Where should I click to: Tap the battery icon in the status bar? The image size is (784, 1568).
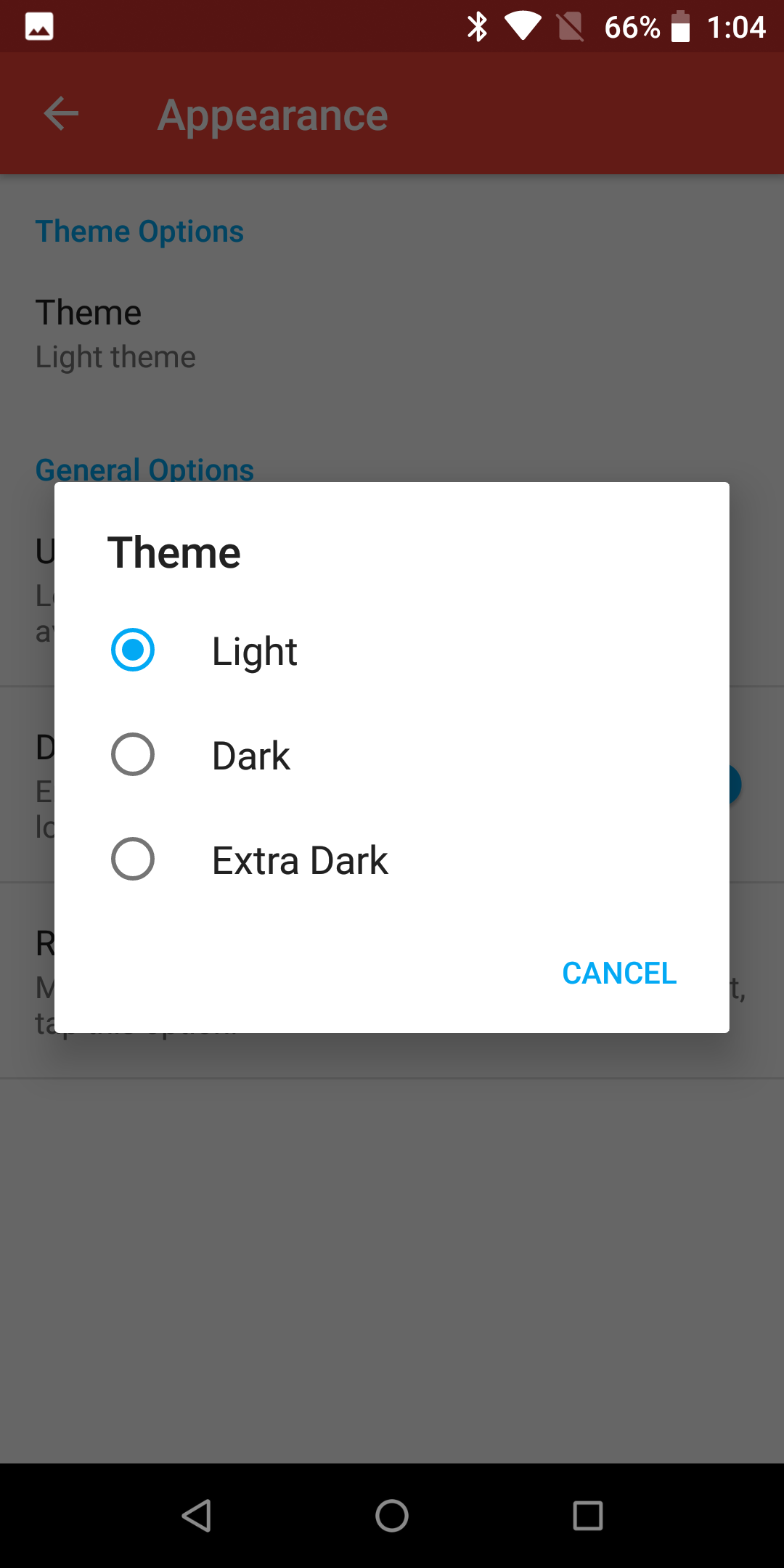point(681,26)
